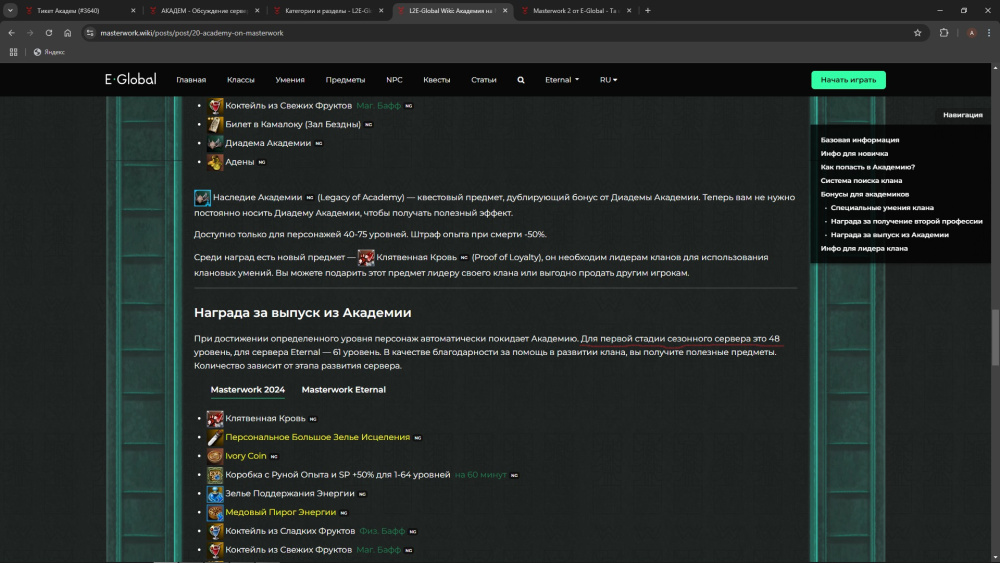This screenshot has width=1000, height=563.
Task: Bookmark this page with the star icon
Action: [x=917, y=32]
